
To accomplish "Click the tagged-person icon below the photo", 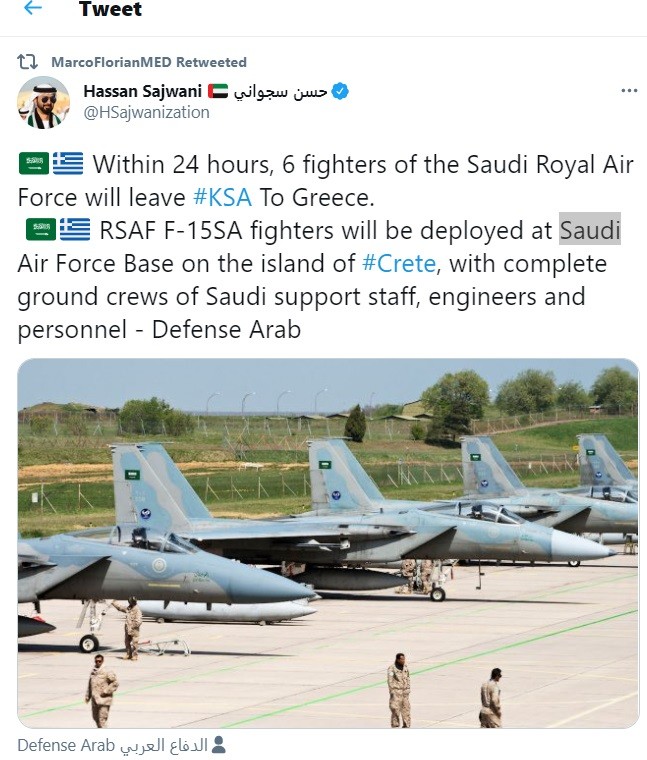I will point(219,745).
